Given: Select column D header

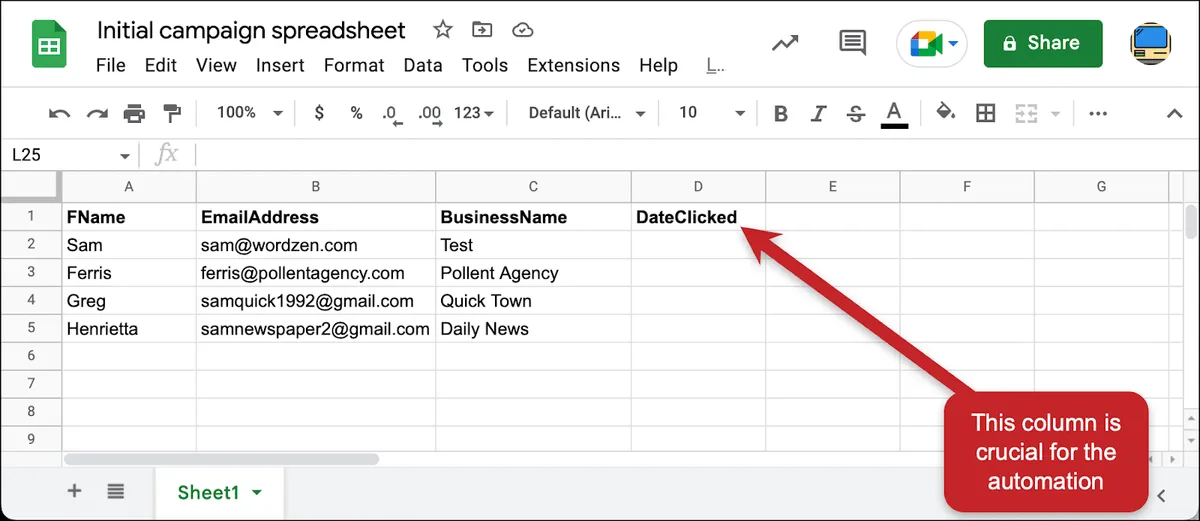Looking at the screenshot, I should click(x=698, y=186).
